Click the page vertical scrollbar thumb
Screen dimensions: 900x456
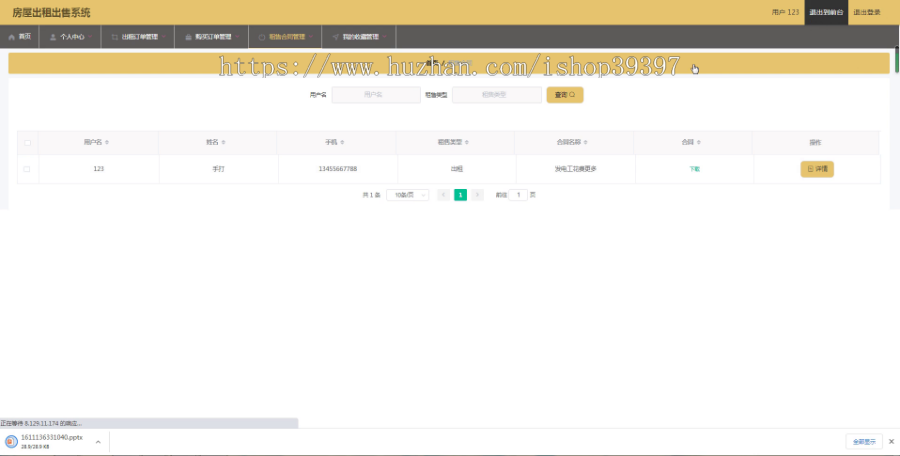(897, 59)
